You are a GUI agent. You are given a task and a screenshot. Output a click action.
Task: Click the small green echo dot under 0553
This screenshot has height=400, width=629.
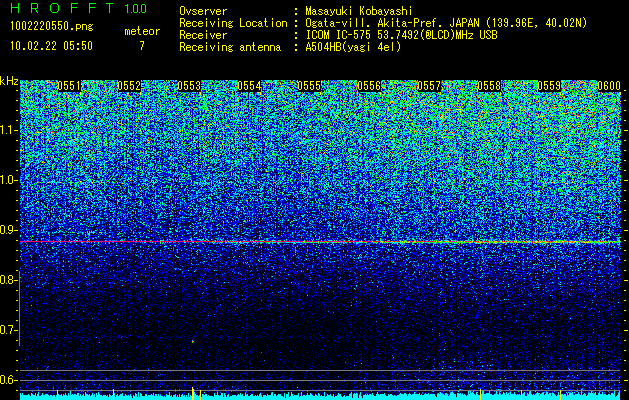[x=193, y=341]
